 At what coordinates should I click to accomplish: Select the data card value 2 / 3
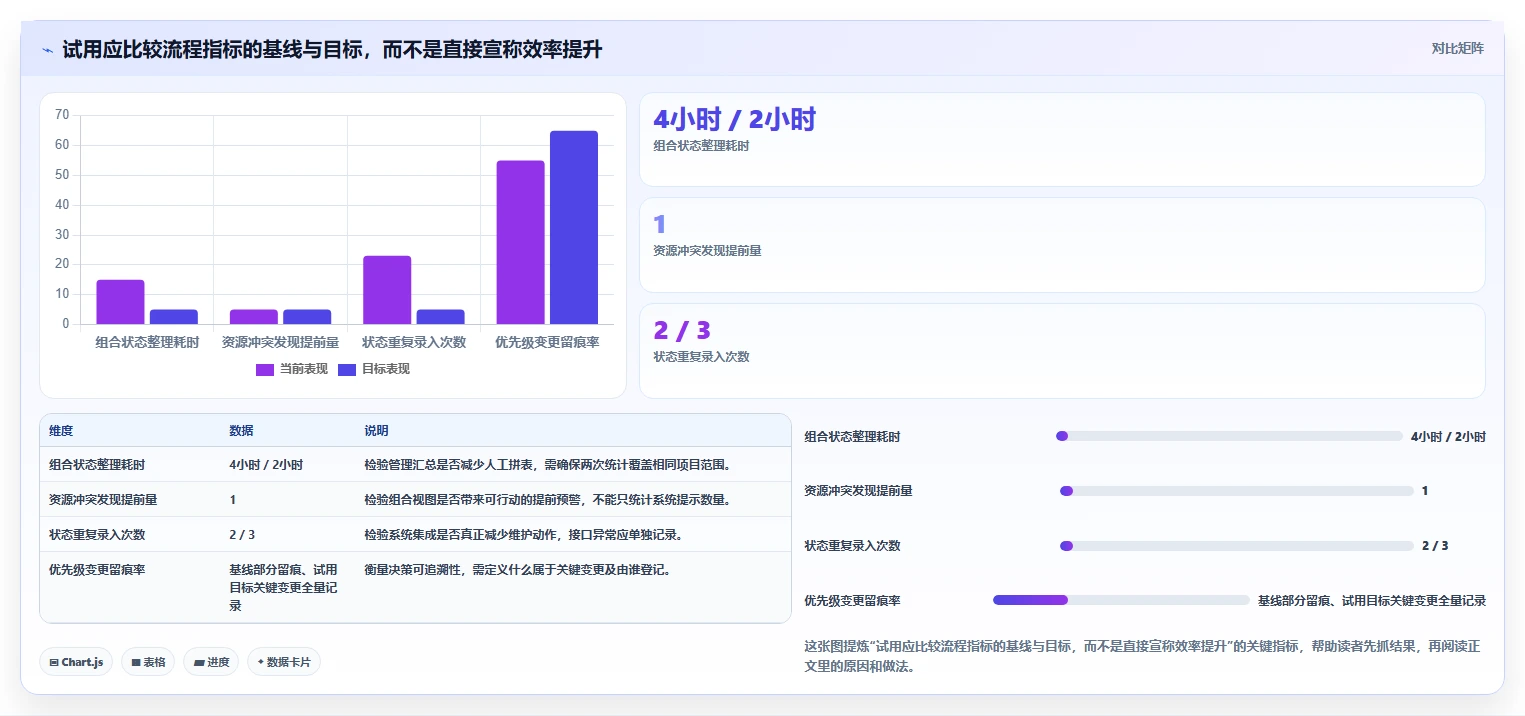681,331
